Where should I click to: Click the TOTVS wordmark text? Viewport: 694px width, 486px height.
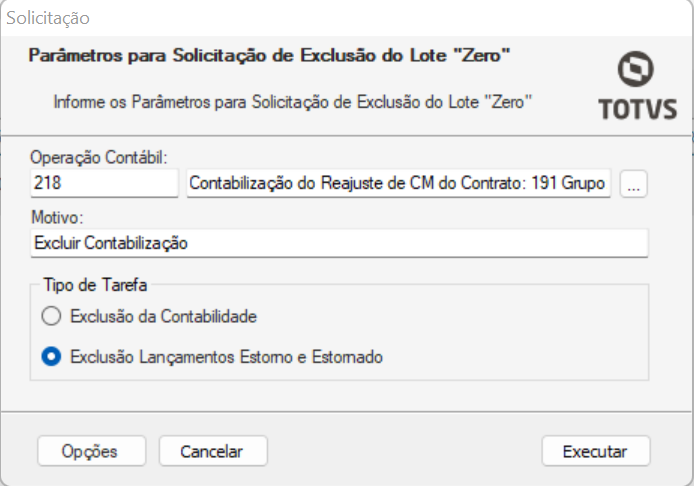click(x=638, y=109)
